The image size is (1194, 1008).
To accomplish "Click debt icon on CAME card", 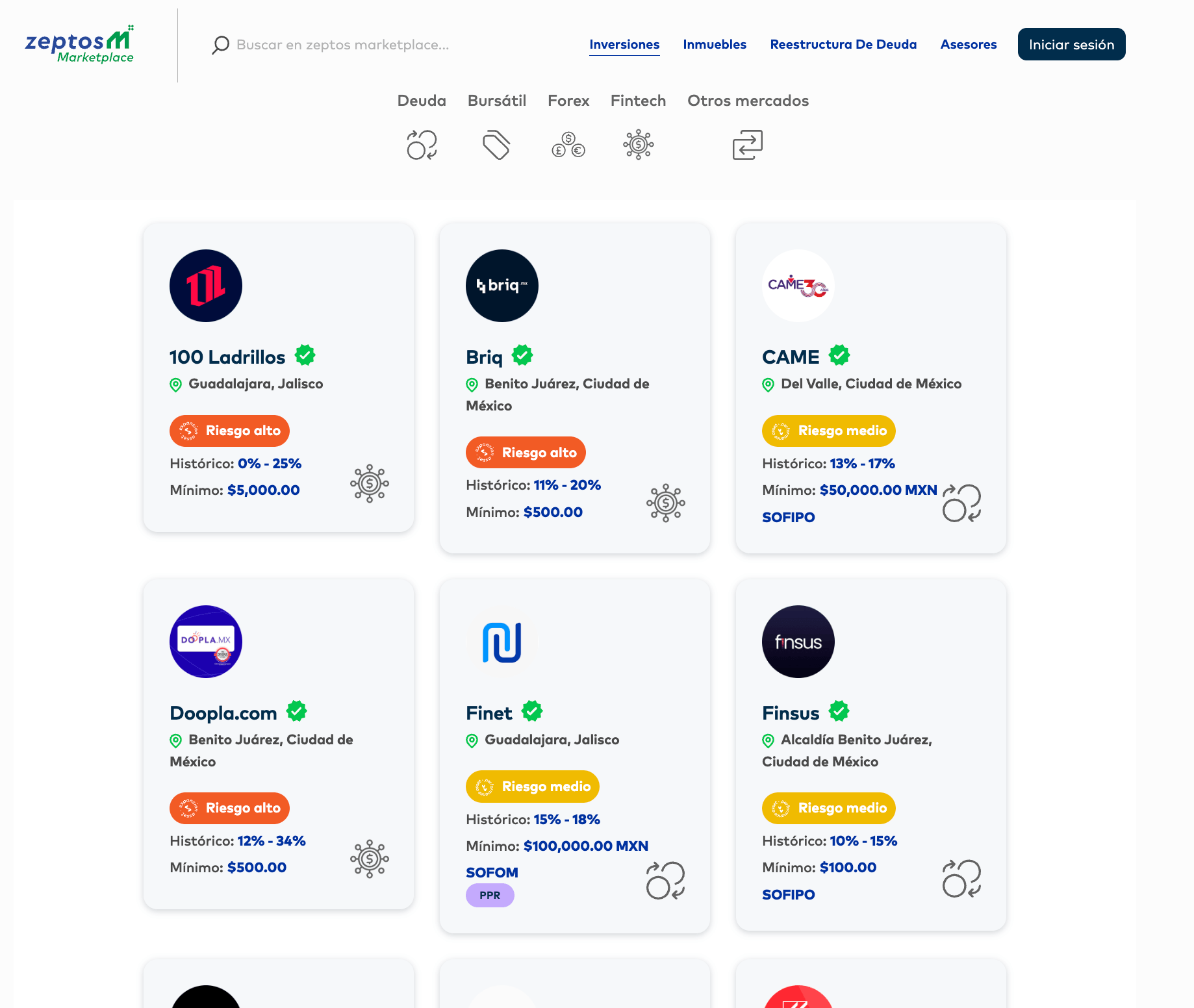I will click(x=961, y=503).
